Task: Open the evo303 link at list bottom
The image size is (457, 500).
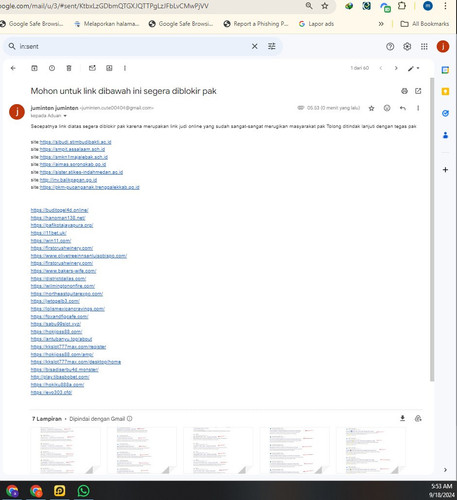Action: point(51,393)
